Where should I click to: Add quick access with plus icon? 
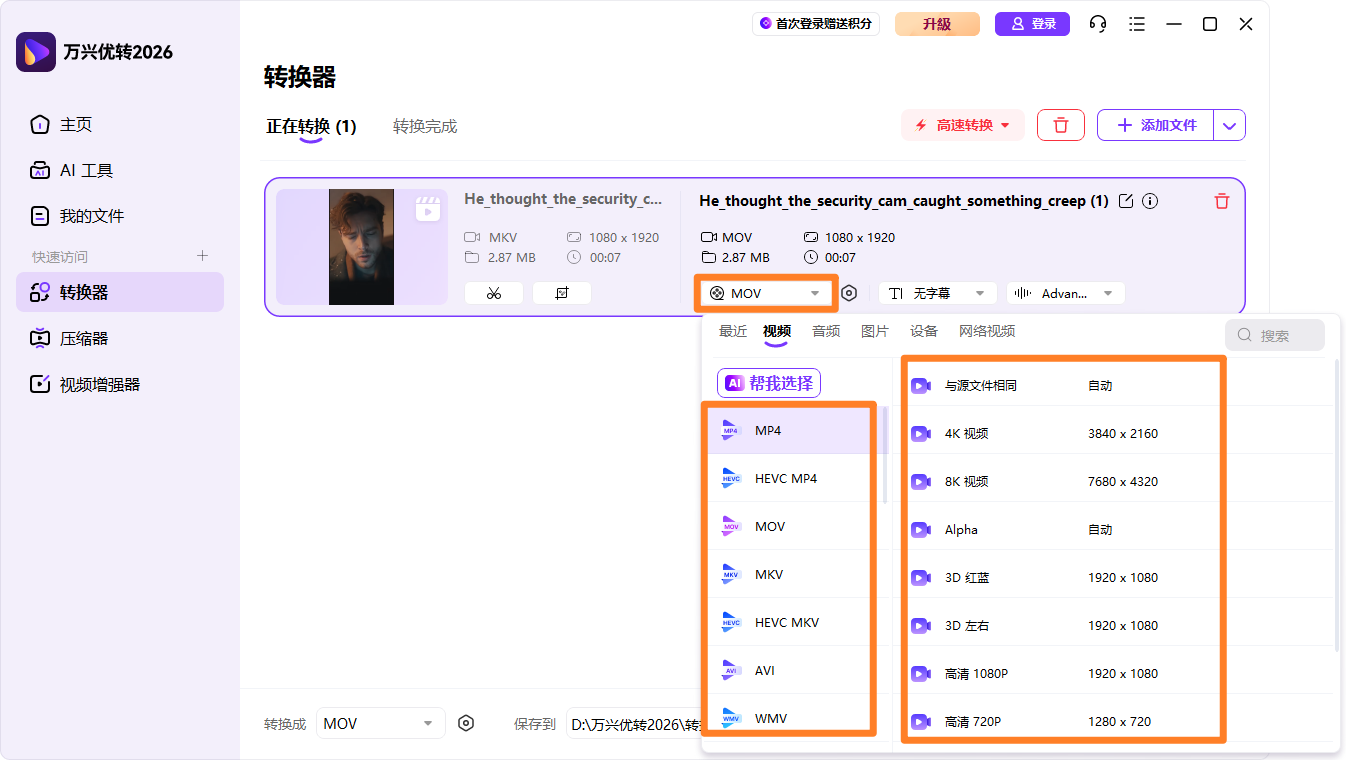pyautogui.click(x=202, y=256)
